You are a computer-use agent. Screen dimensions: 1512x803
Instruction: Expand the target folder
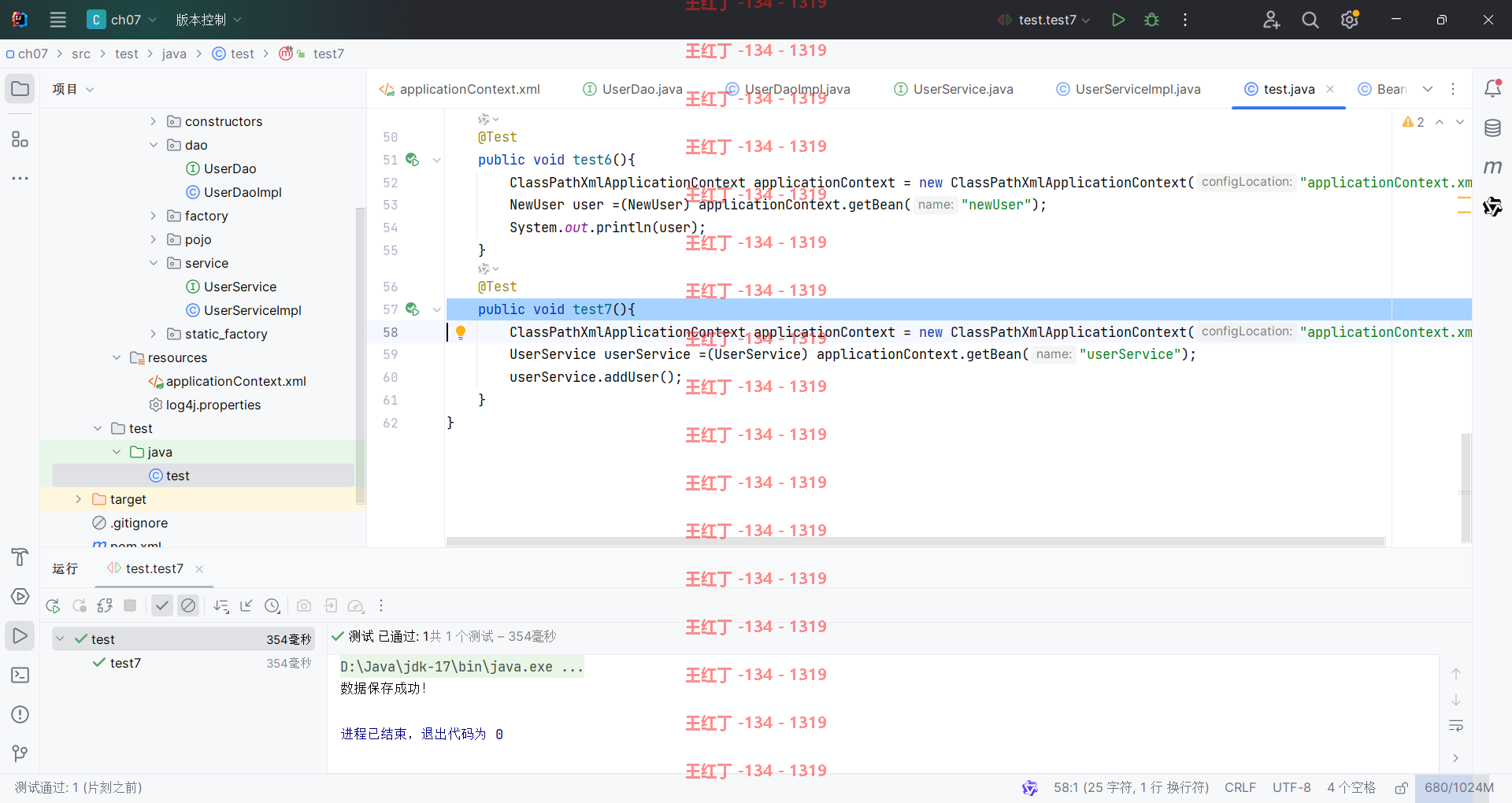78,499
